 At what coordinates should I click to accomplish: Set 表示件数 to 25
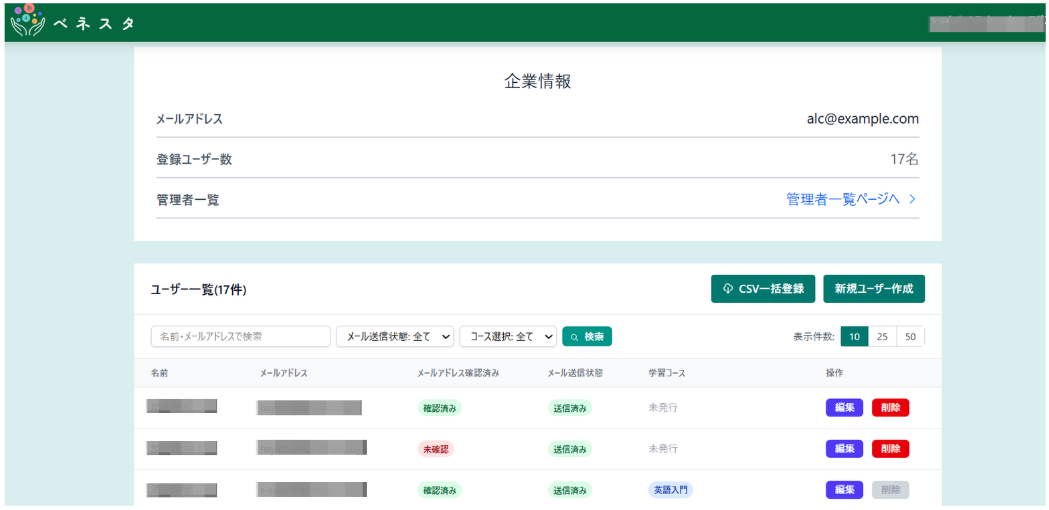click(x=882, y=337)
